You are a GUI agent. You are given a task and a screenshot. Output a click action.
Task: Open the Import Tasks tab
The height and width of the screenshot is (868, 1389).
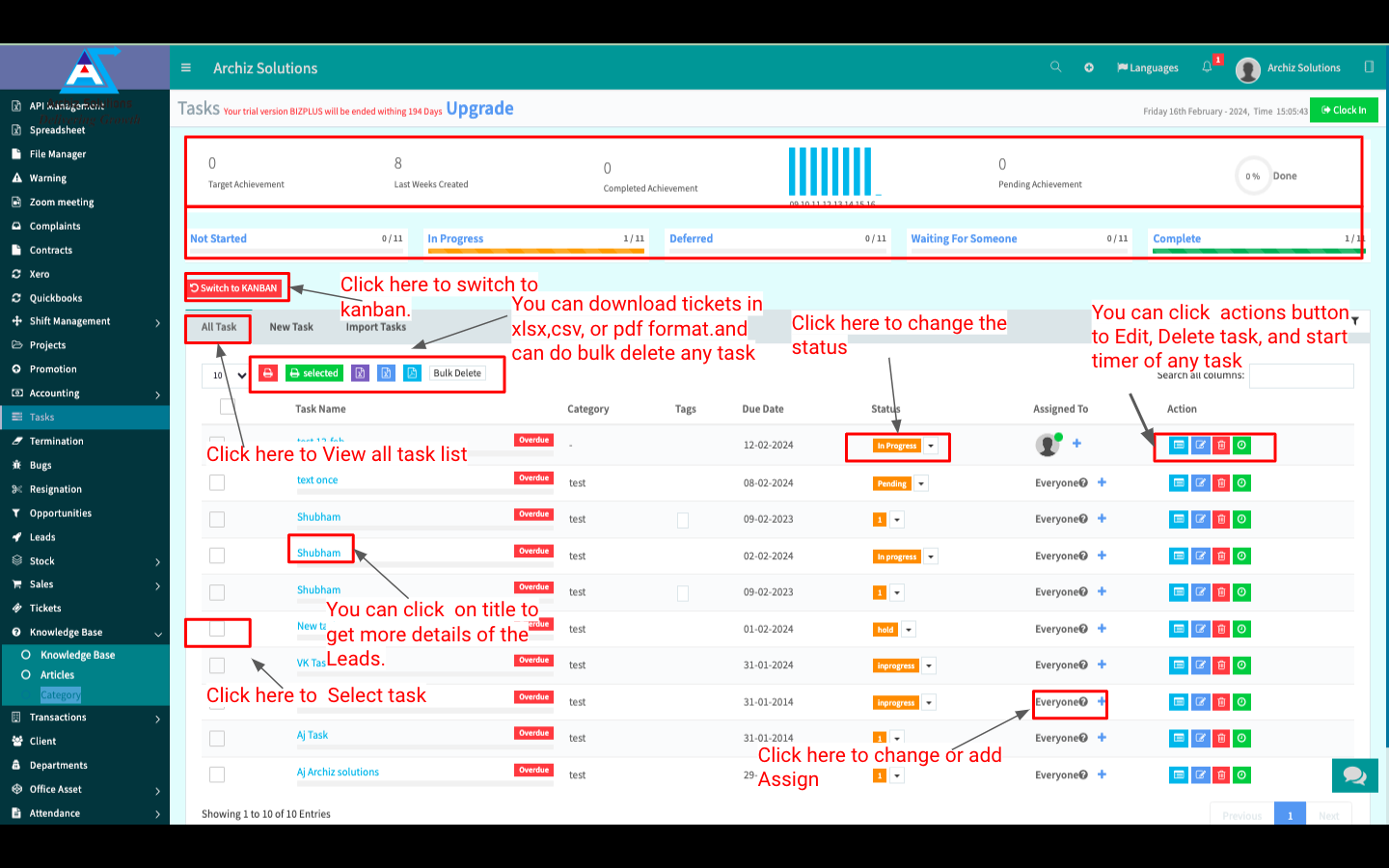pyautogui.click(x=376, y=327)
